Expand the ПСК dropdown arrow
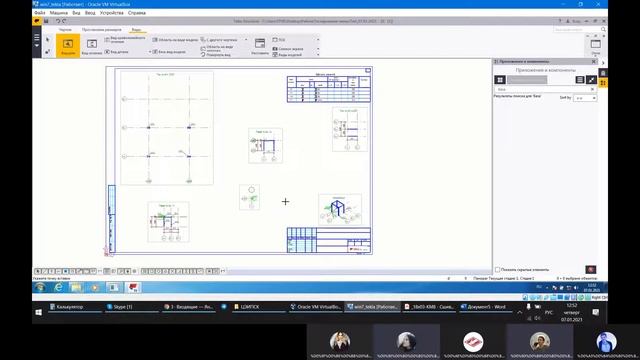 click(318, 40)
